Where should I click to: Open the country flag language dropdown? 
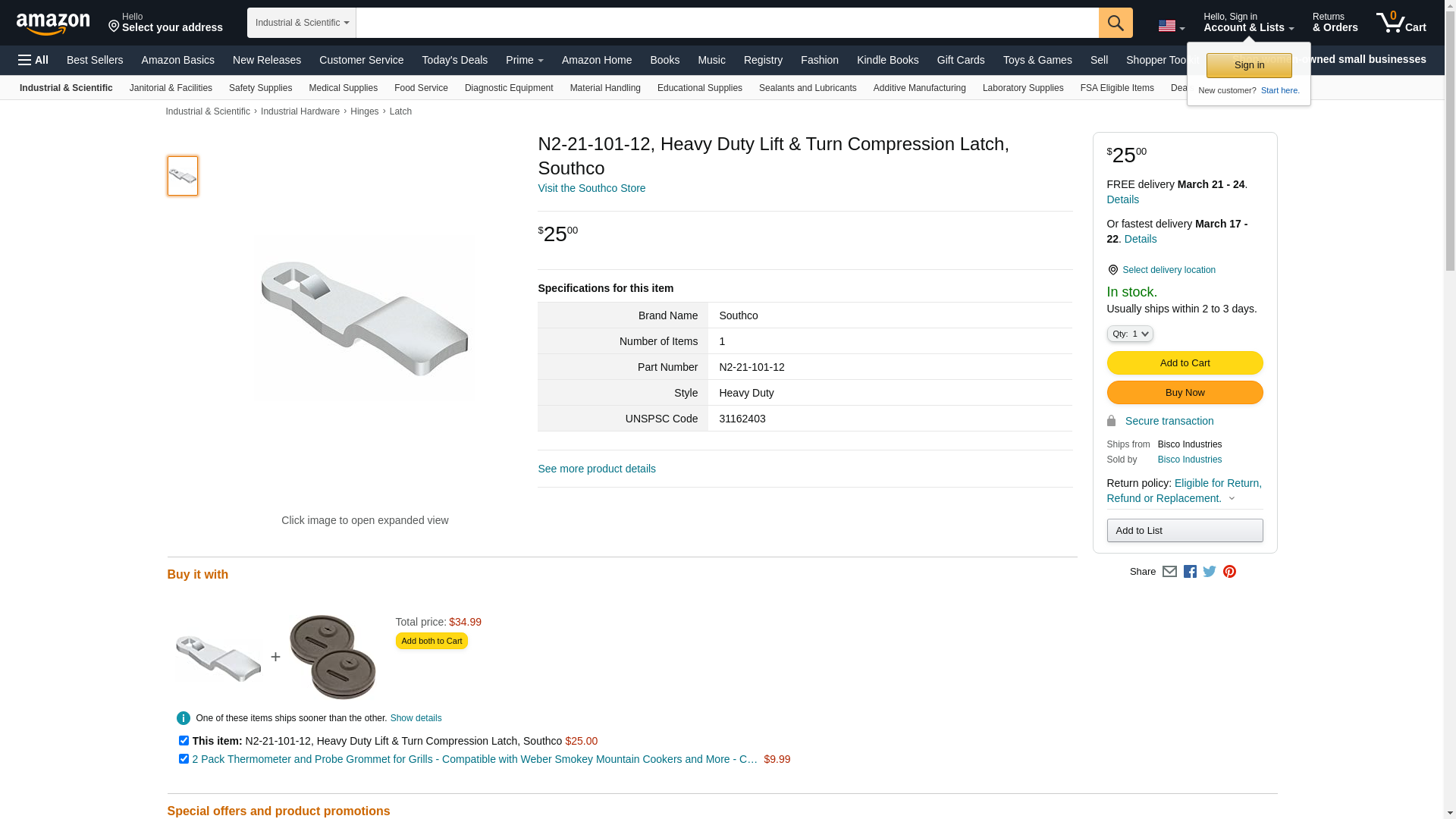coord(1171,27)
